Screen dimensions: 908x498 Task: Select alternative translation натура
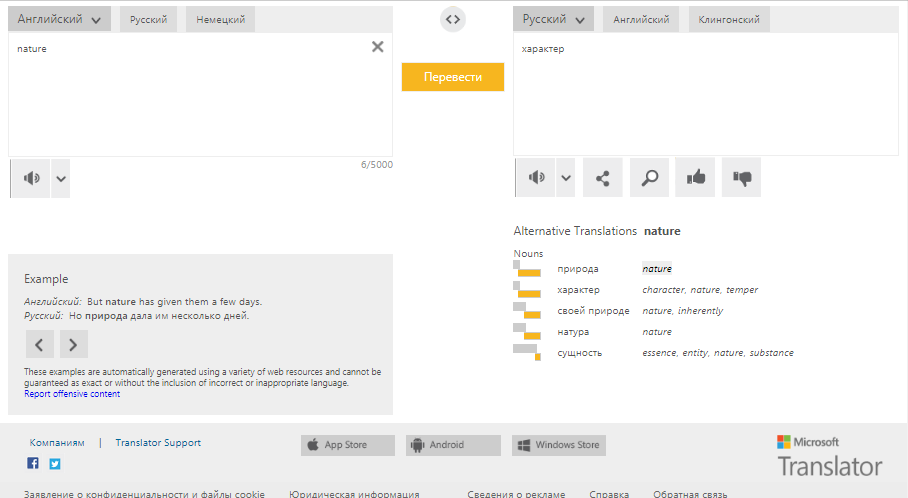coord(573,332)
